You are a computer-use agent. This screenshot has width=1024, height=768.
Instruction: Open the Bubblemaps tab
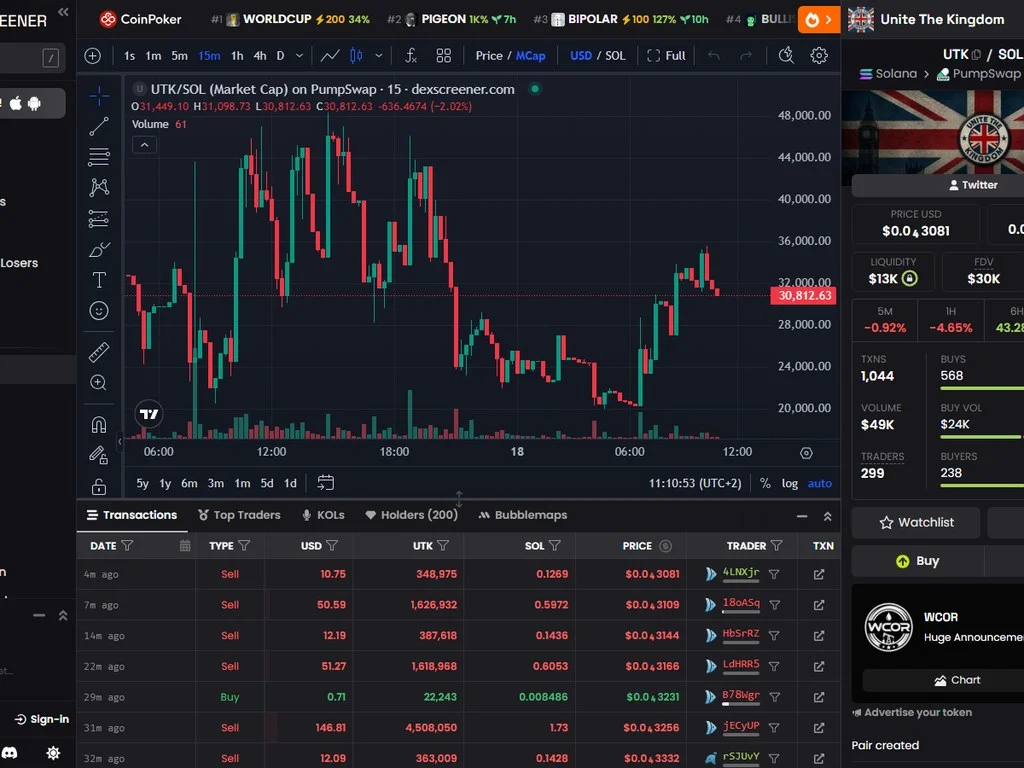click(x=522, y=515)
